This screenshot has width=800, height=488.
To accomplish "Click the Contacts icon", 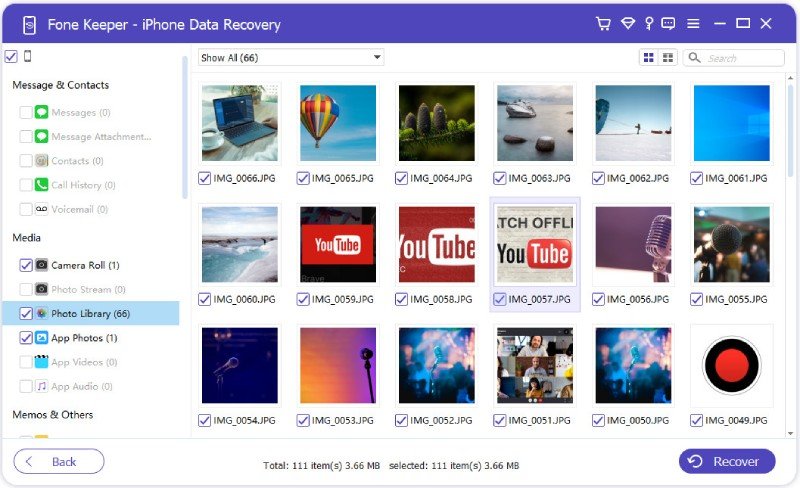I will tap(41, 161).
